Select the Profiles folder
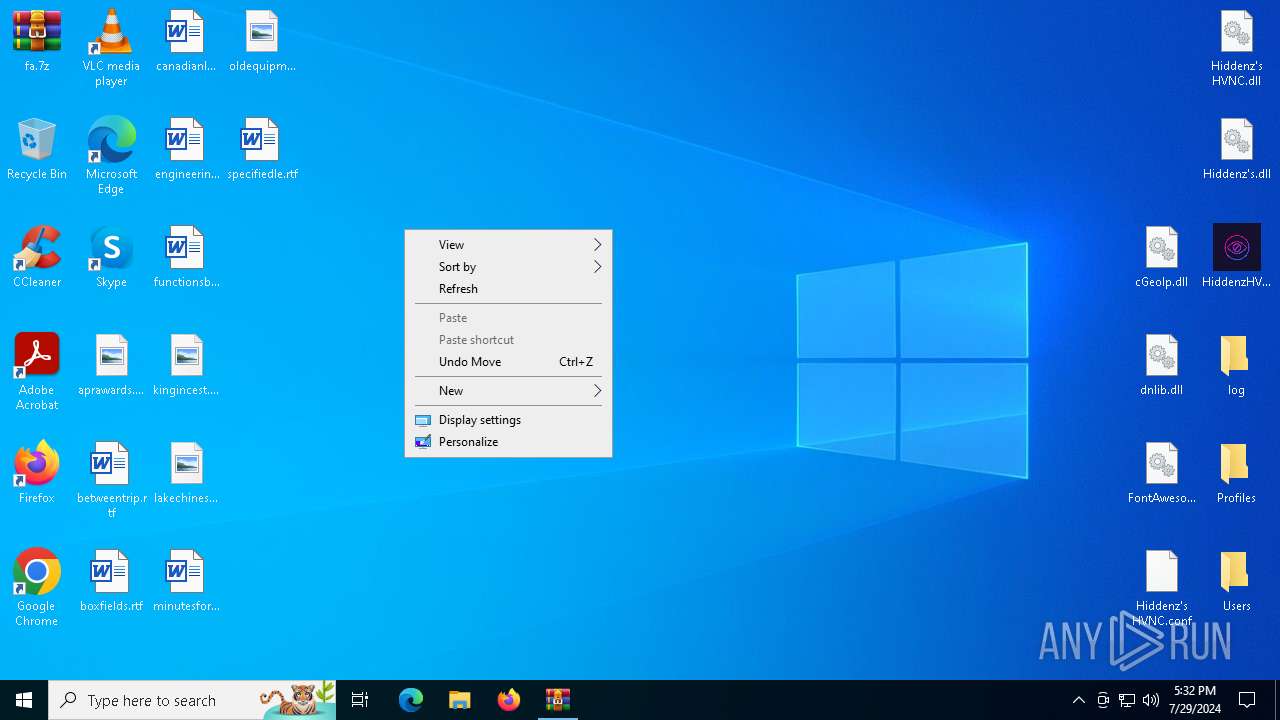Screen dimensions: 1280x720 1237,473
